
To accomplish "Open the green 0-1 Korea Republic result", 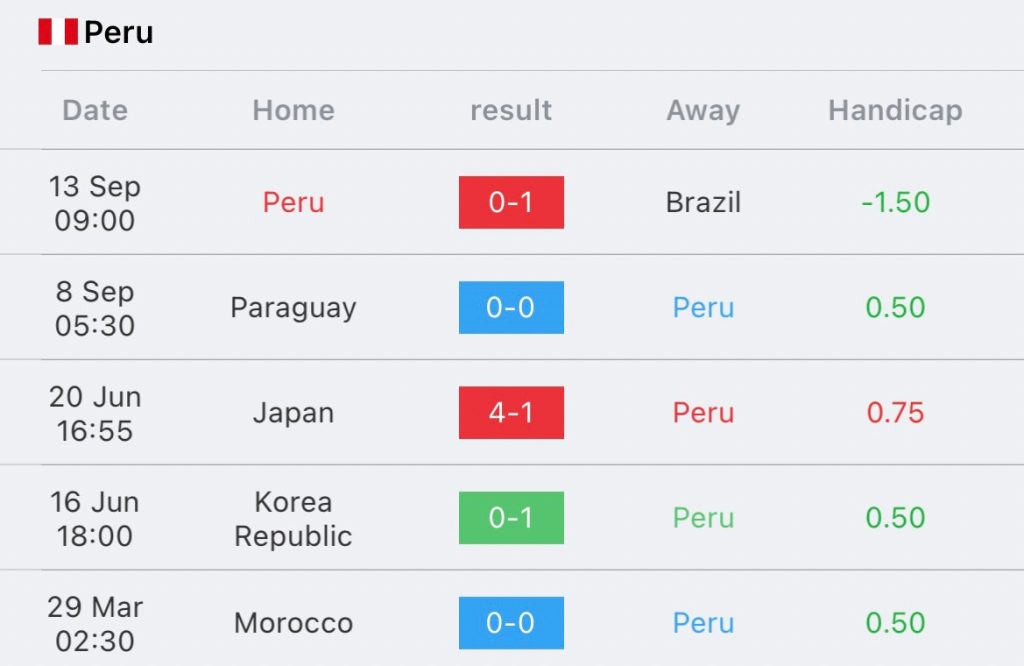I will pyautogui.click(x=511, y=518).
